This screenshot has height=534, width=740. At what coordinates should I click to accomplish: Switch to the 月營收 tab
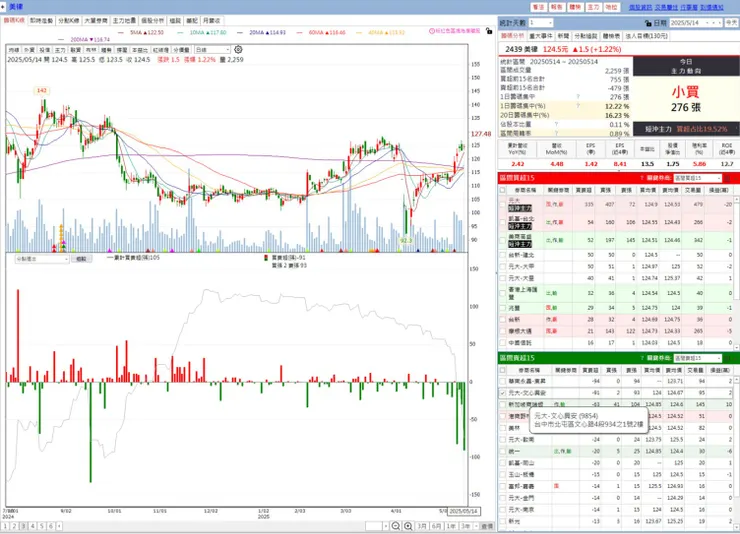[x=212, y=21]
